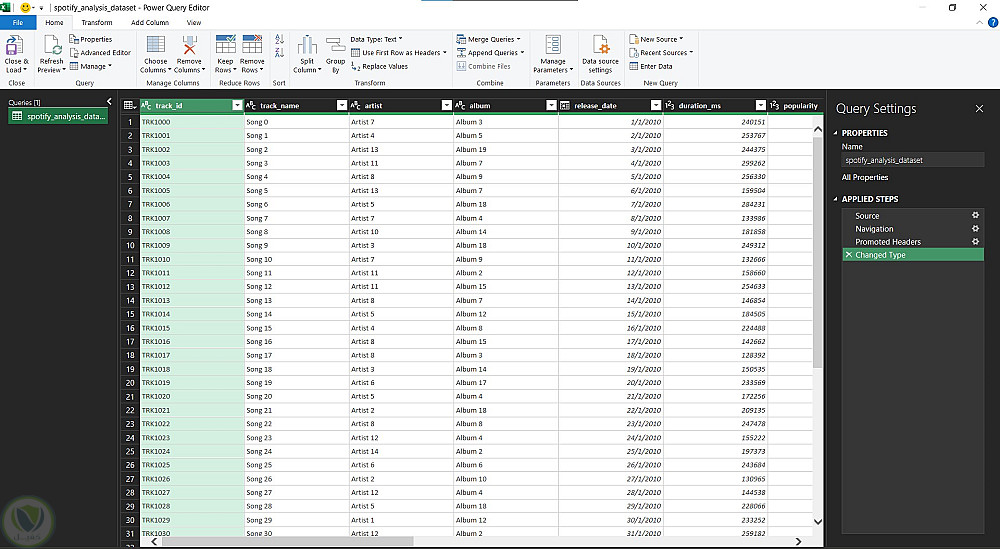
Task: Sort ascending with A-Z icon
Action: coord(279,40)
